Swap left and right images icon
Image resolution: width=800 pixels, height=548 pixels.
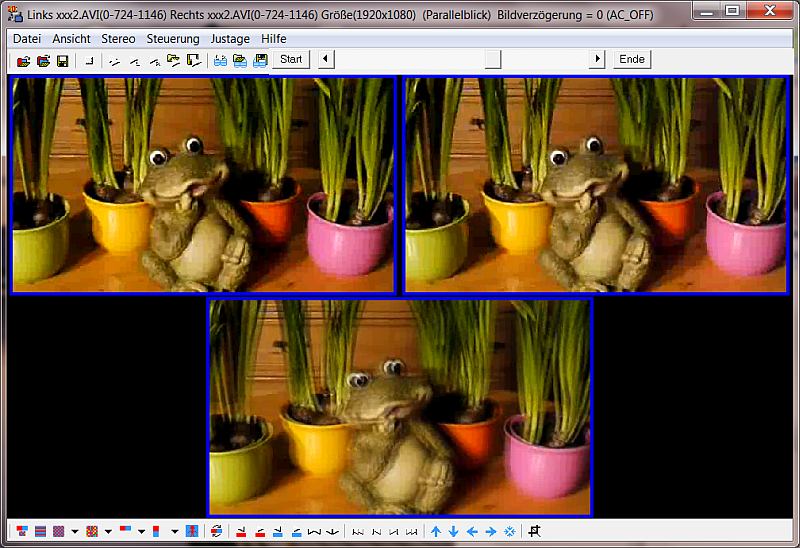click(216, 531)
